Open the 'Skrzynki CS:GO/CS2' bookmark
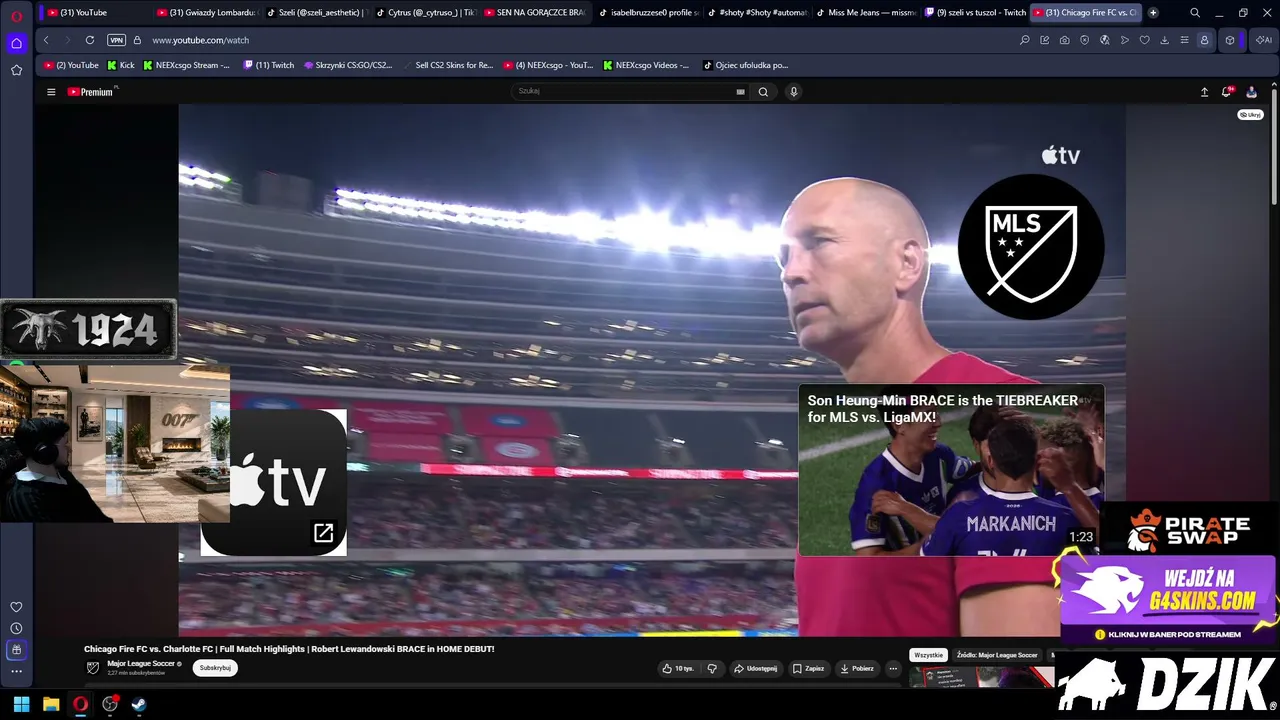Image resolution: width=1280 pixels, height=720 pixels. point(347,65)
